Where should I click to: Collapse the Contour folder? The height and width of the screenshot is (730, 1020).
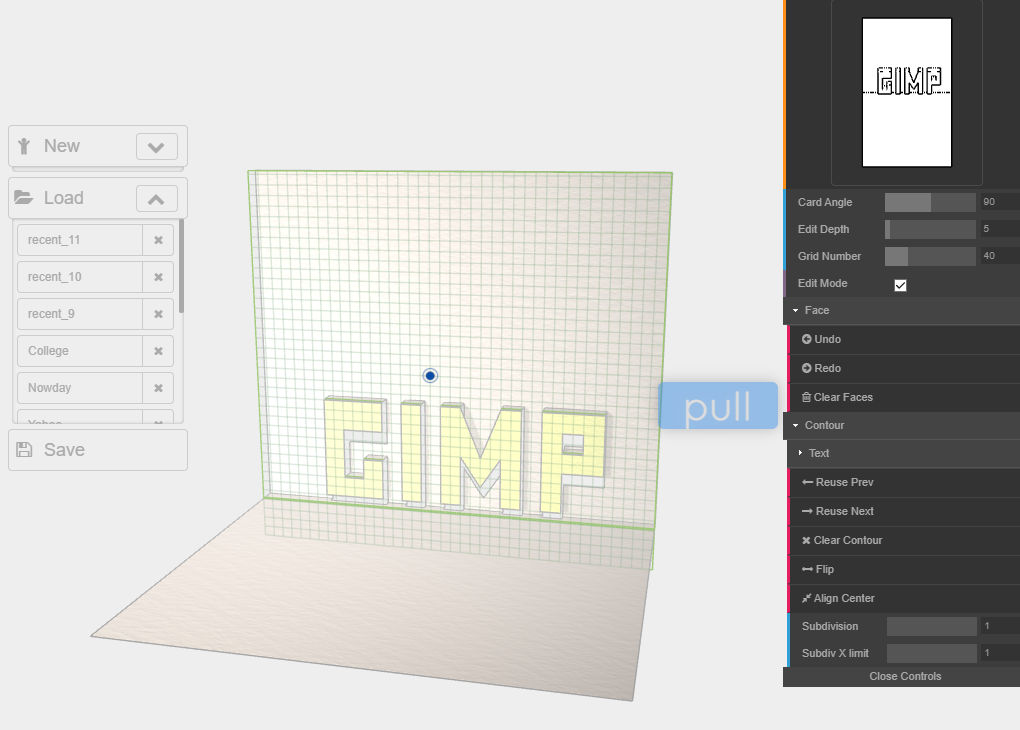[903, 426]
